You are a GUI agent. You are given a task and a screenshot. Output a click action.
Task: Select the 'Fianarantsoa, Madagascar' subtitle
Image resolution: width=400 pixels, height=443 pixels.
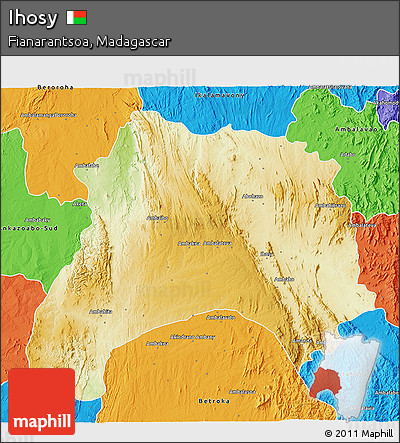89,42
